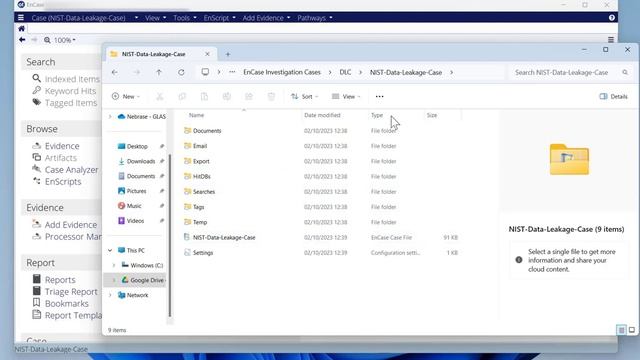This screenshot has width=640, height=360.
Task: Click EnCase help question mark icon
Action: click(x=611, y=18)
